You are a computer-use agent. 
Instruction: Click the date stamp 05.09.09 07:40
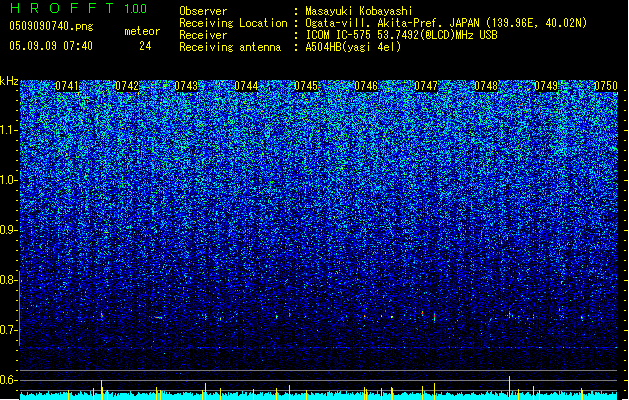point(51,46)
